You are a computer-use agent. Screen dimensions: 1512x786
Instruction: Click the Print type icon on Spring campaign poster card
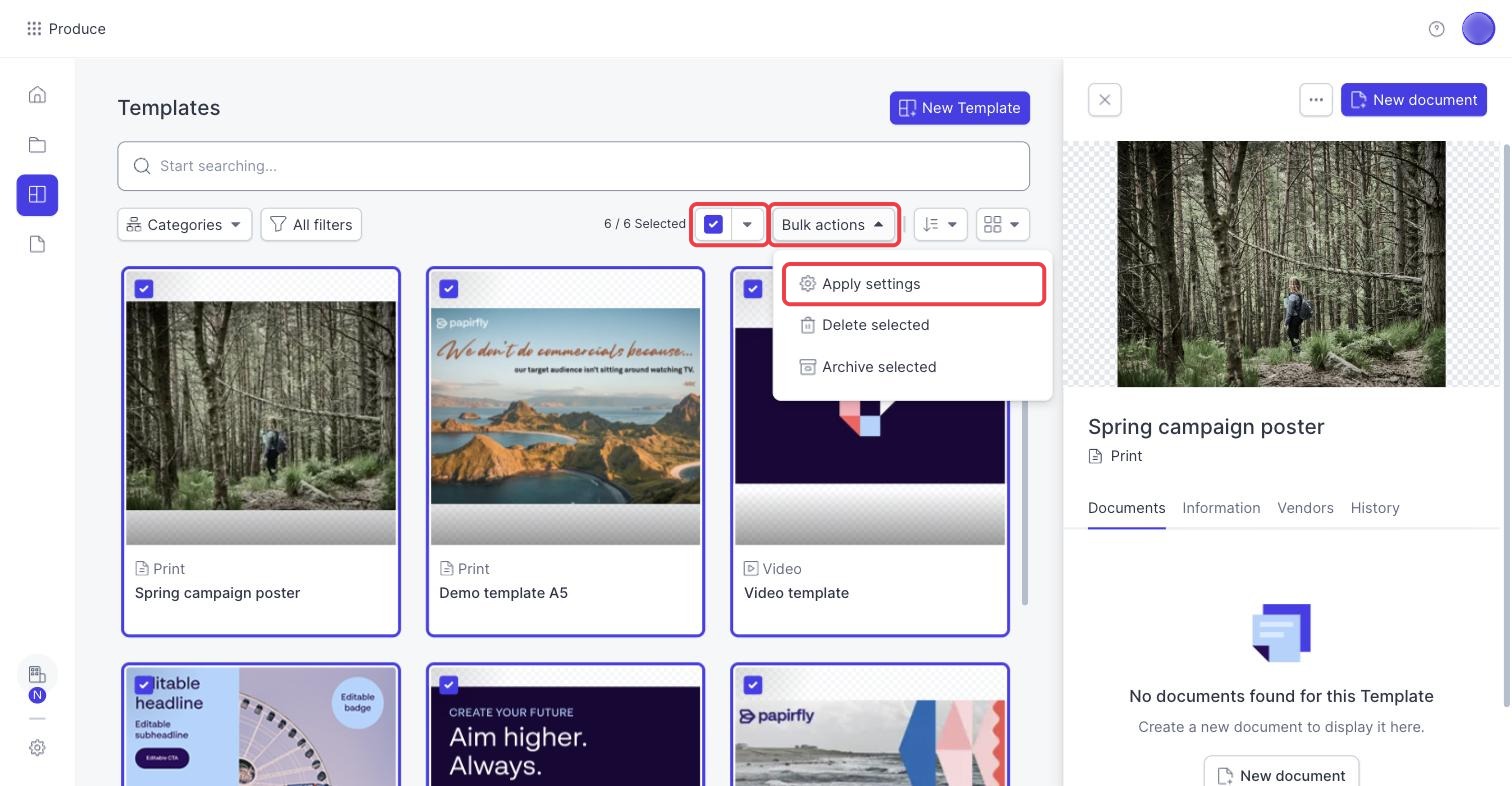point(142,569)
